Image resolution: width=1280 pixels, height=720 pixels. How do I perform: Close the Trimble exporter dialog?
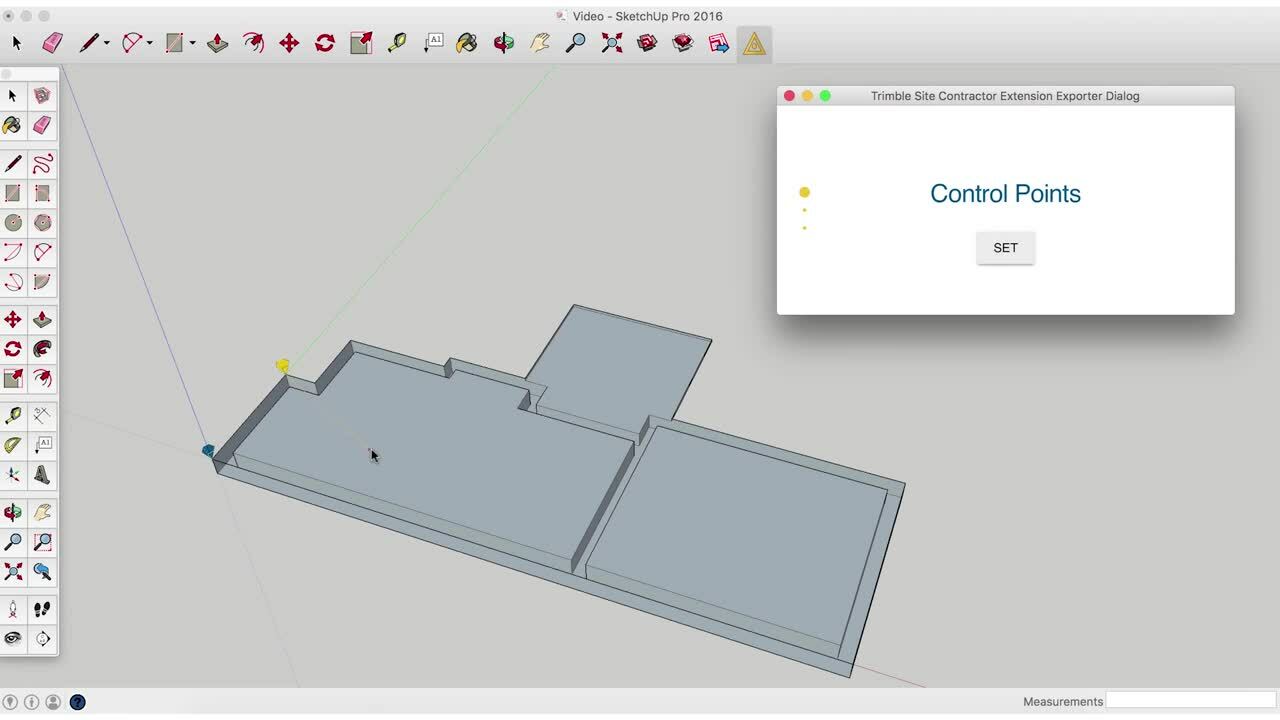tap(789, 96)
